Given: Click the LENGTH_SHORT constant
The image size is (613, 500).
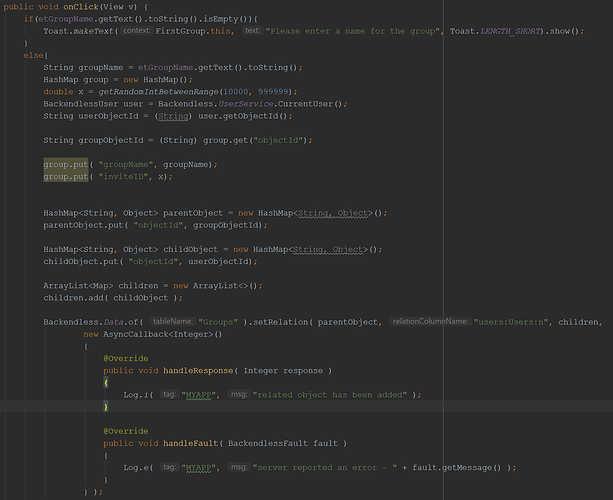Looking at the screenshot, I should coord(510,31).
